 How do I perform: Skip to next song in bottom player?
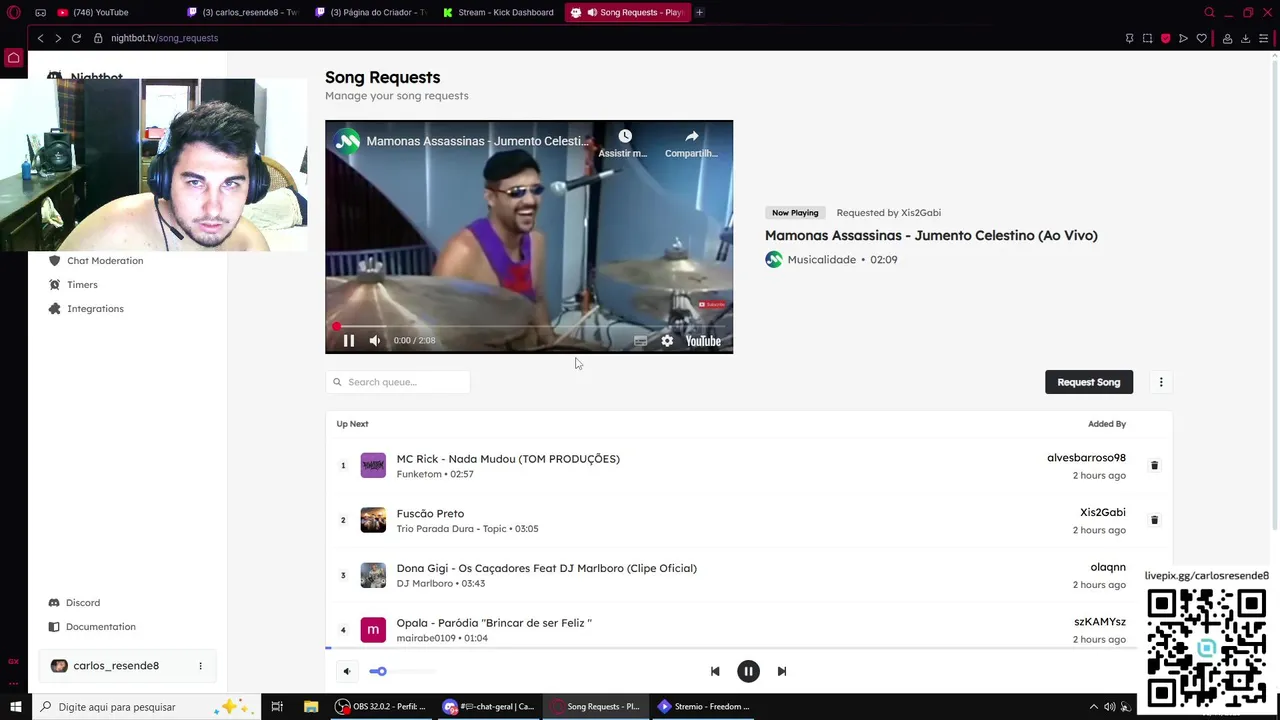(x=782, y=672)
